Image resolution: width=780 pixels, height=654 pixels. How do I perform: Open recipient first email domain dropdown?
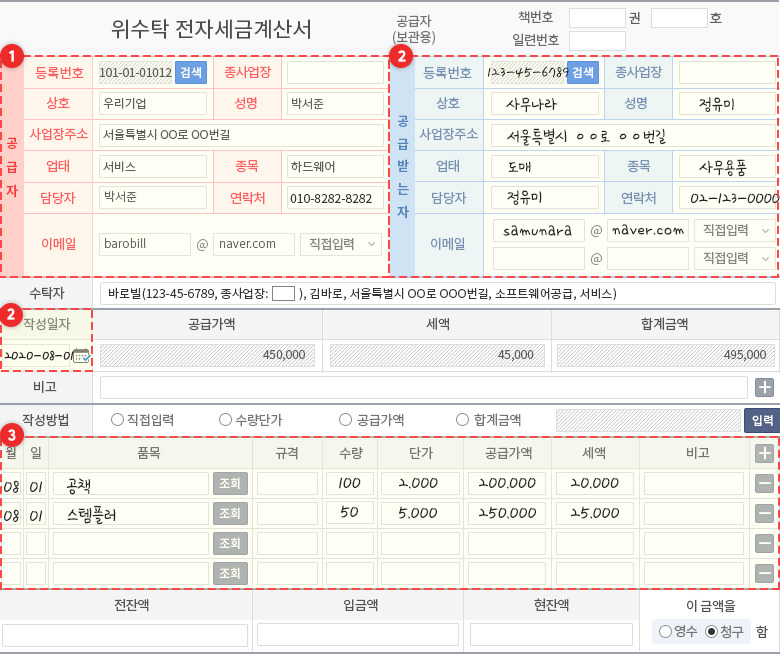click(735, 230)
